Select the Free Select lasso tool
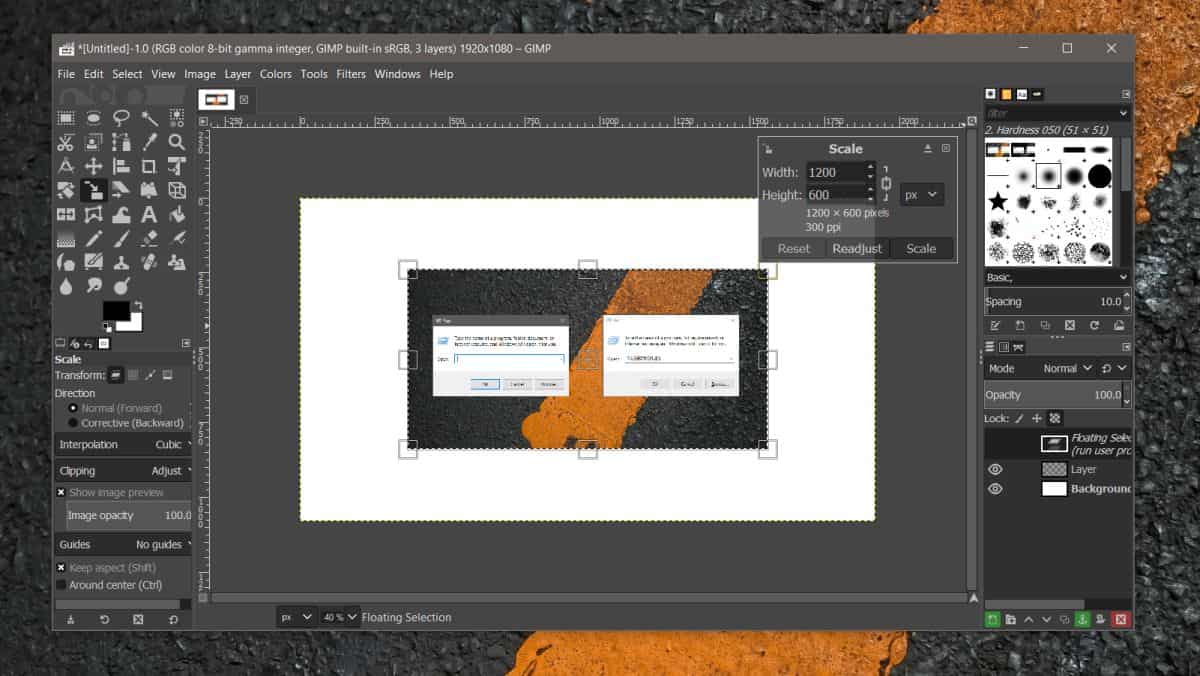 point(121,118)
